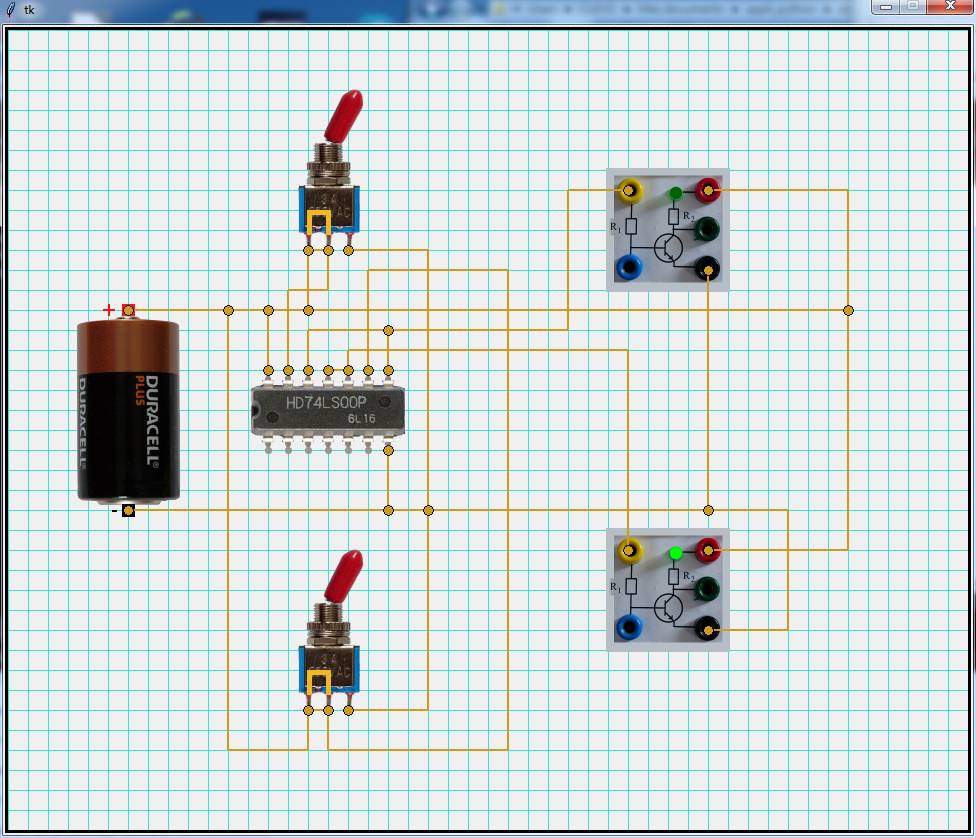This screenshot has width=976, height=838.
Task: Click blue jack on upper transistor module
Action: (x=629, y=267)
